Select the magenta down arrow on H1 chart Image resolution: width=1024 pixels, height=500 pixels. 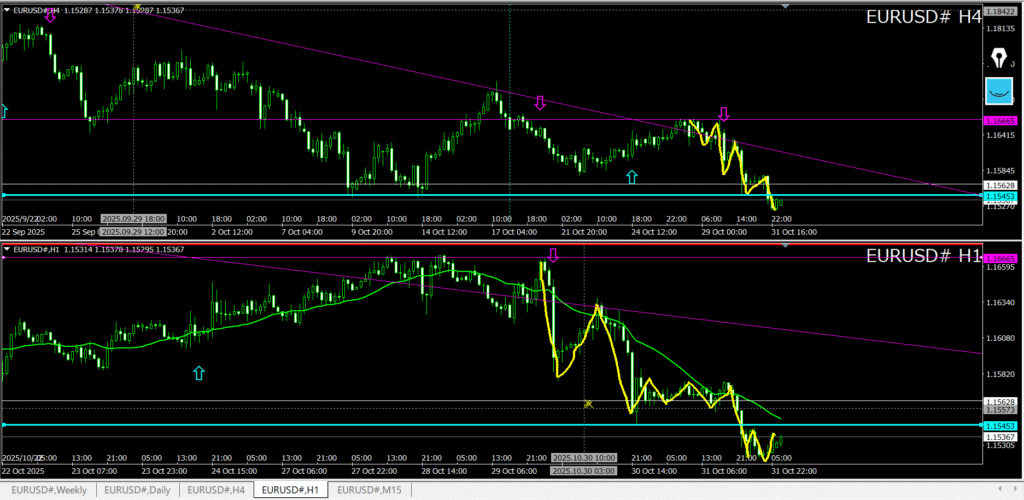pyautogui.click(x=552, y=256)
